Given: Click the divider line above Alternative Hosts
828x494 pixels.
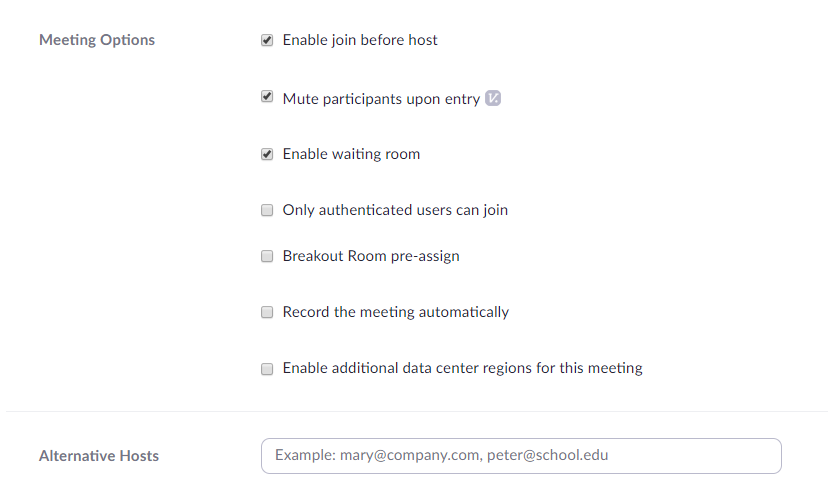Looking at the screenshot, I should (417, 411).
